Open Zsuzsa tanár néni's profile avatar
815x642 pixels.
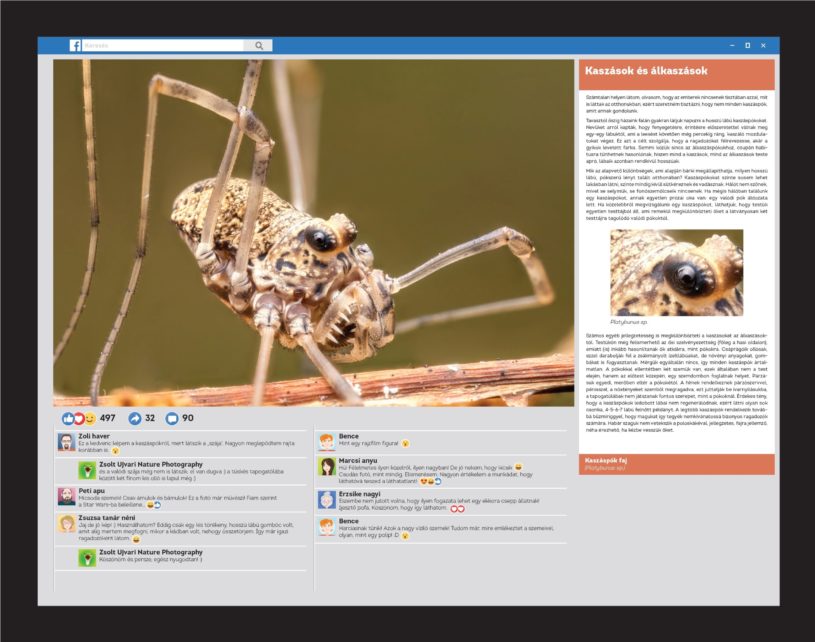pyautogui.click(x=66, y=524)
